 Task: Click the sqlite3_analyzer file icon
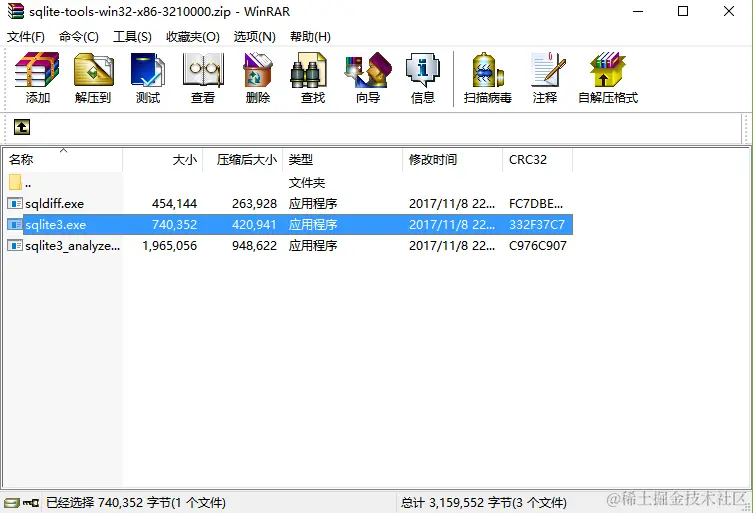[15, 245]
